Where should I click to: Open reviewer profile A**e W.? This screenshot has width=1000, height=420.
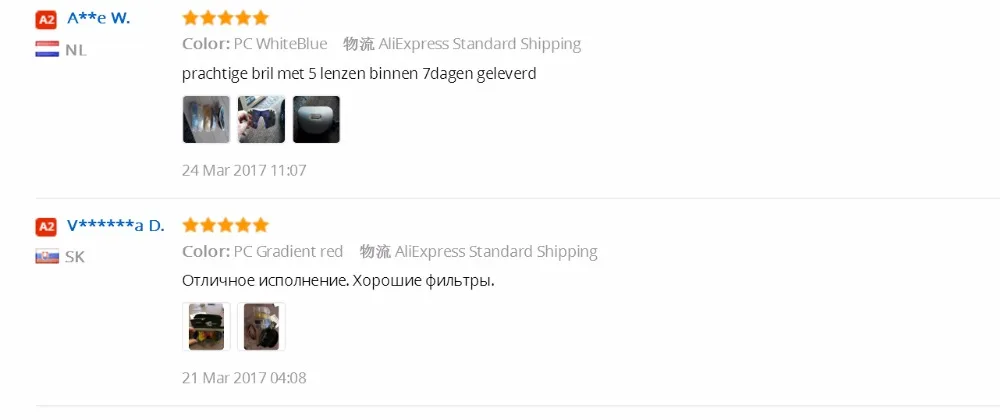[99, 18]
